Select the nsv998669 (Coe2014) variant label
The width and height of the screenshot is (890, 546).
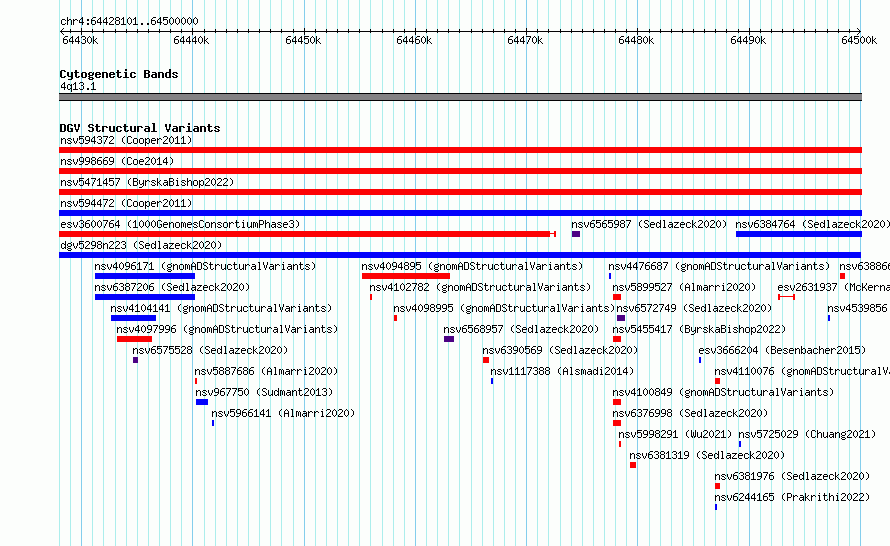pyautogui.click(x=117, y=161)
